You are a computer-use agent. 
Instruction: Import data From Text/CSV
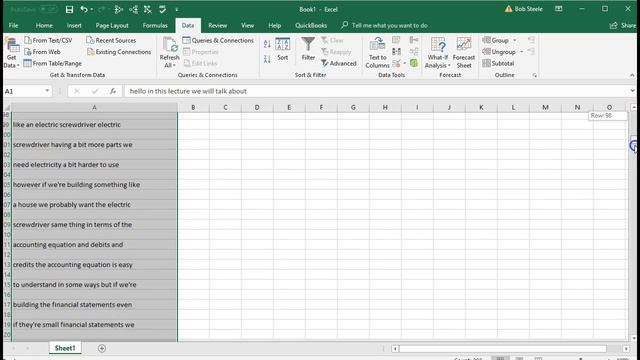point(48,40)
